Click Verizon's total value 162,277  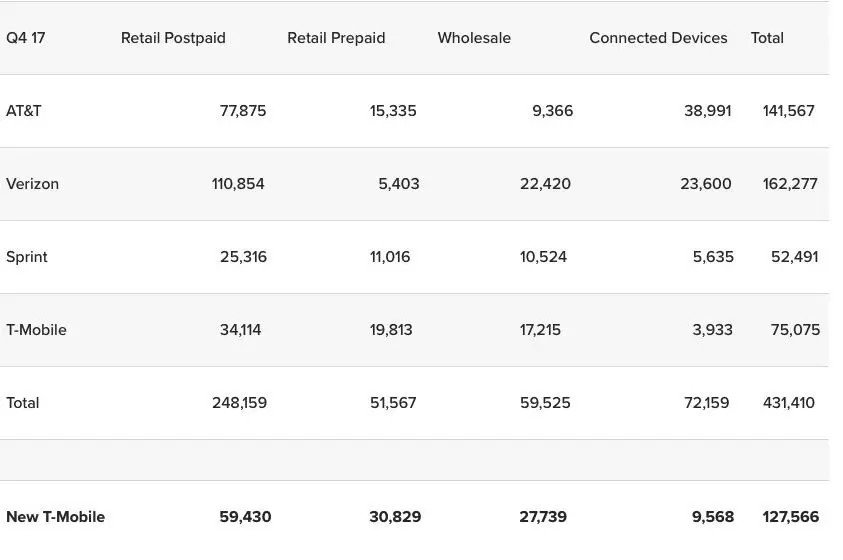790,184
